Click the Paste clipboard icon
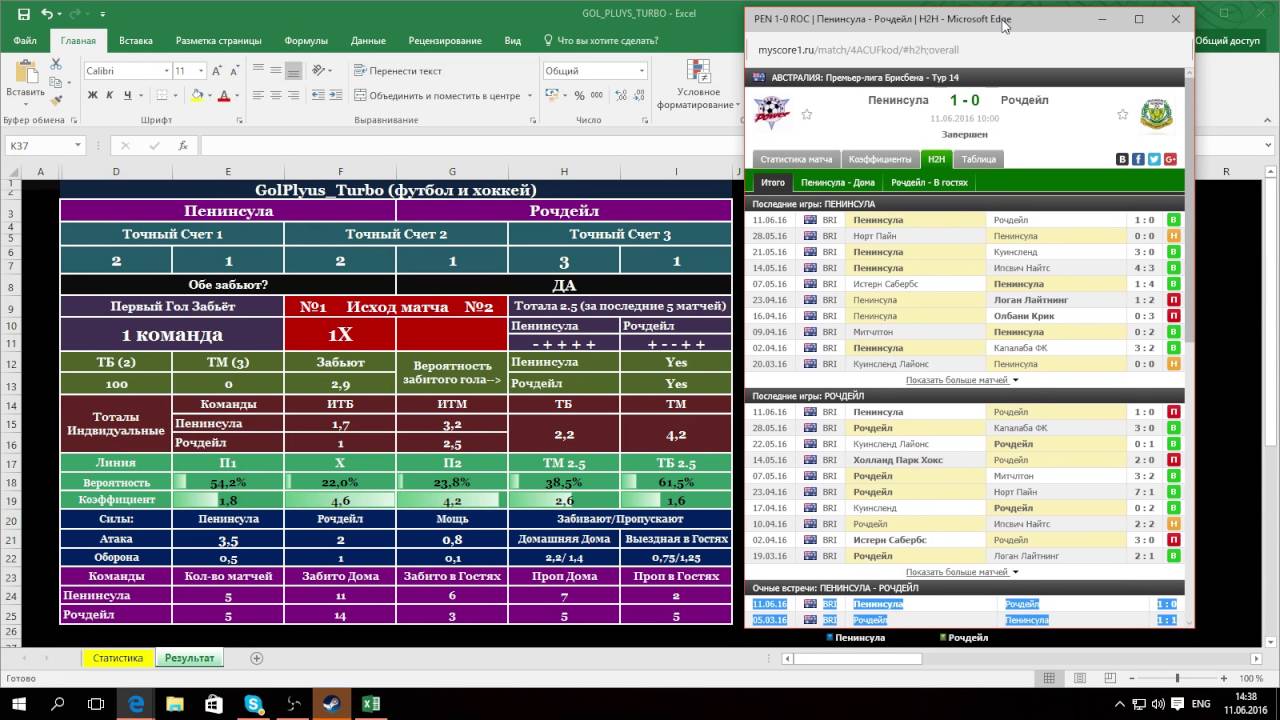This screenshot has height=720, width=1280. pos(25,73)
